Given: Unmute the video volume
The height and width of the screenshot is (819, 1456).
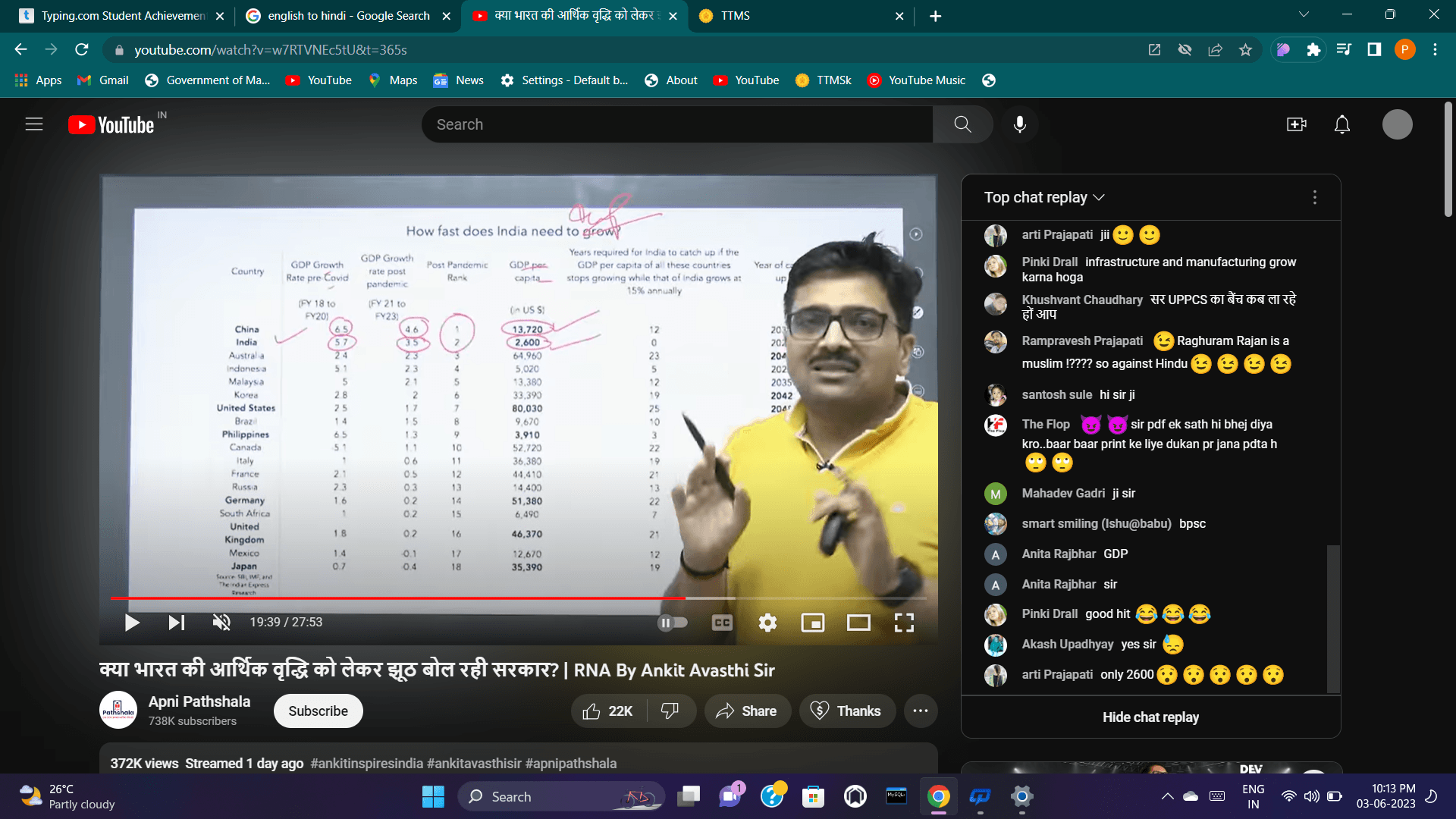Looking at the screenshot, I should [x=221, y=623].
